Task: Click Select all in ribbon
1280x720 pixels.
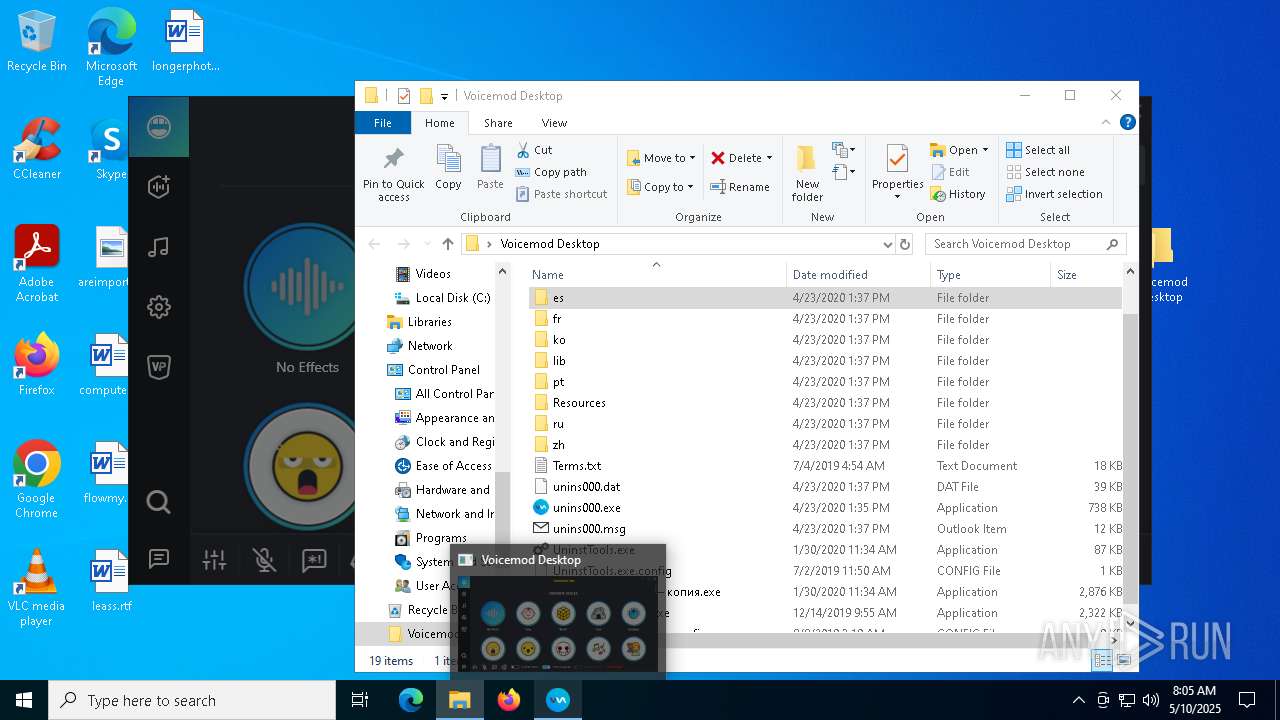Action: coord(1038,150)
